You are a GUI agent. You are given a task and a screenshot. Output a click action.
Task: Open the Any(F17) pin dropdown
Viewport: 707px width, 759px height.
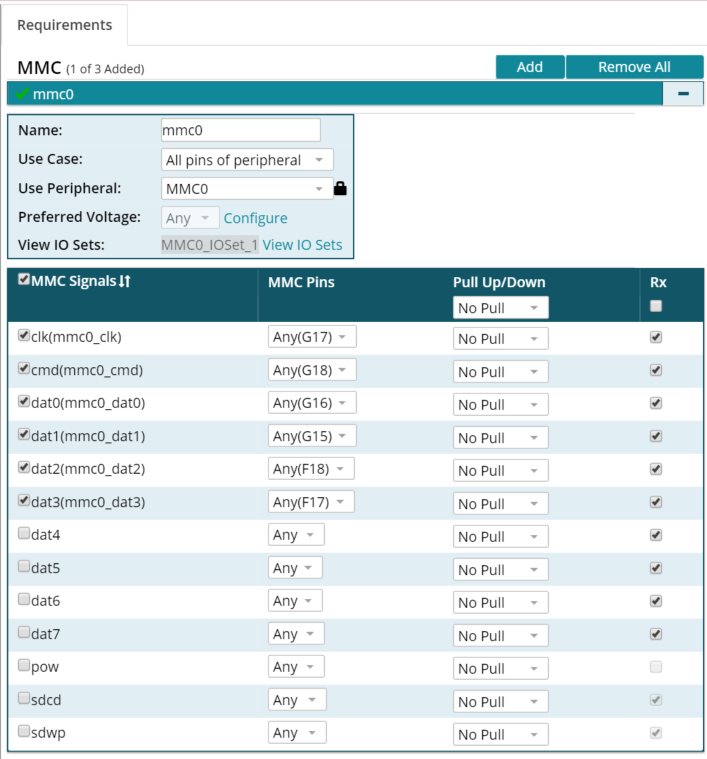[x=311, y=501]
